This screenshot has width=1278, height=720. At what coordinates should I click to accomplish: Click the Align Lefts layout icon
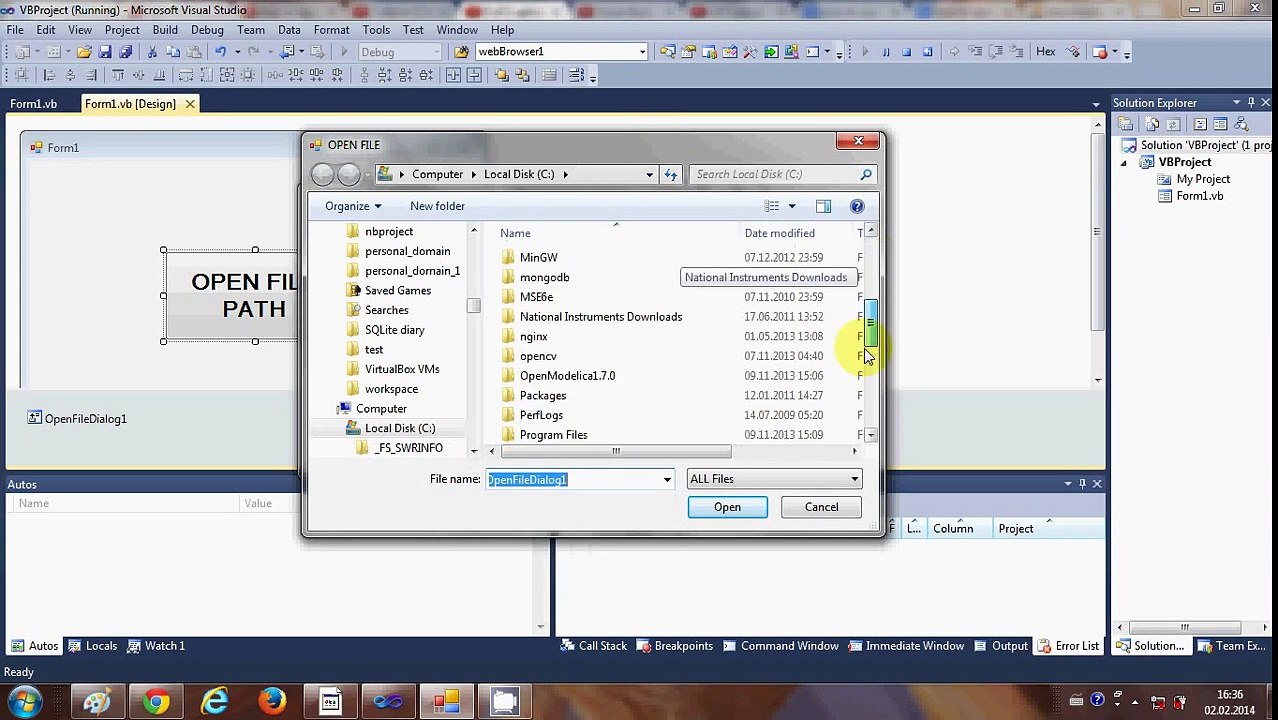48,75
